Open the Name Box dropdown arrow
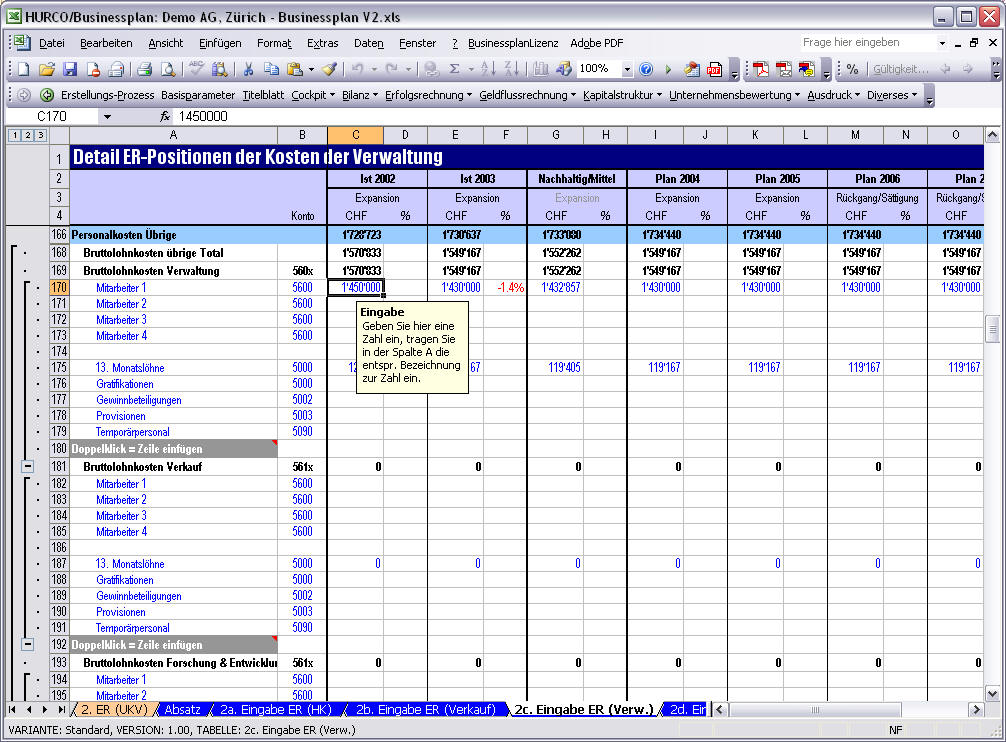The height and width of the screenshot is (742, 1006). 107,117
